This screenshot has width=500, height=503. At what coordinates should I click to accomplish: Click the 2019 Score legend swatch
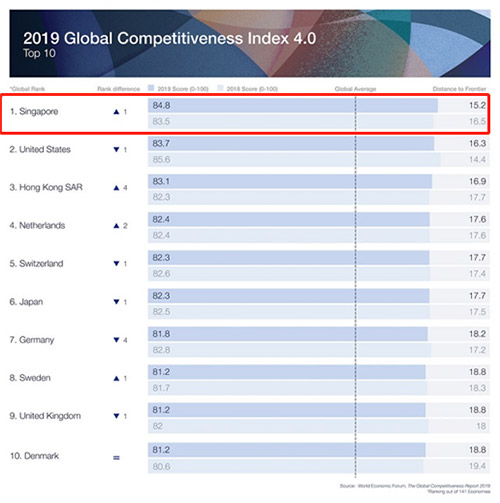point(151,88)
